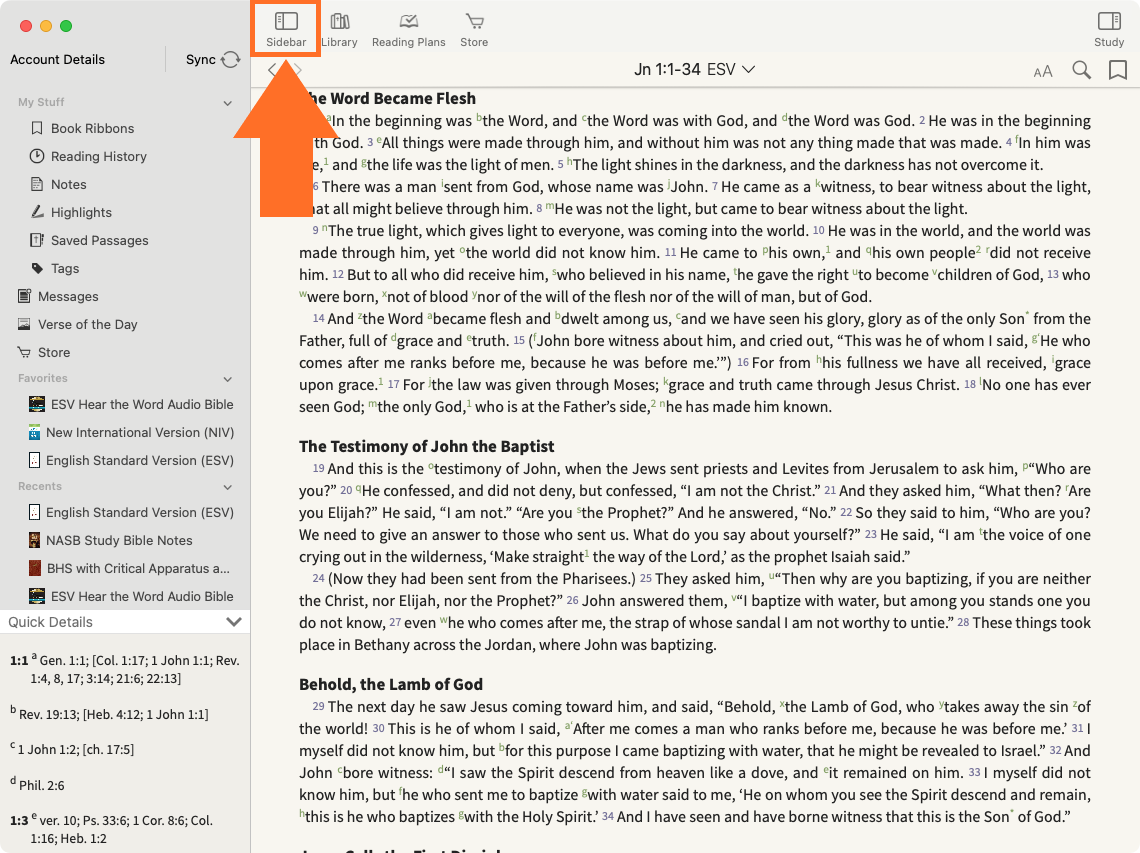Click the Verse of the Day icon
The height and width of the screenshot is (853, 1140).
pos(24,324)
